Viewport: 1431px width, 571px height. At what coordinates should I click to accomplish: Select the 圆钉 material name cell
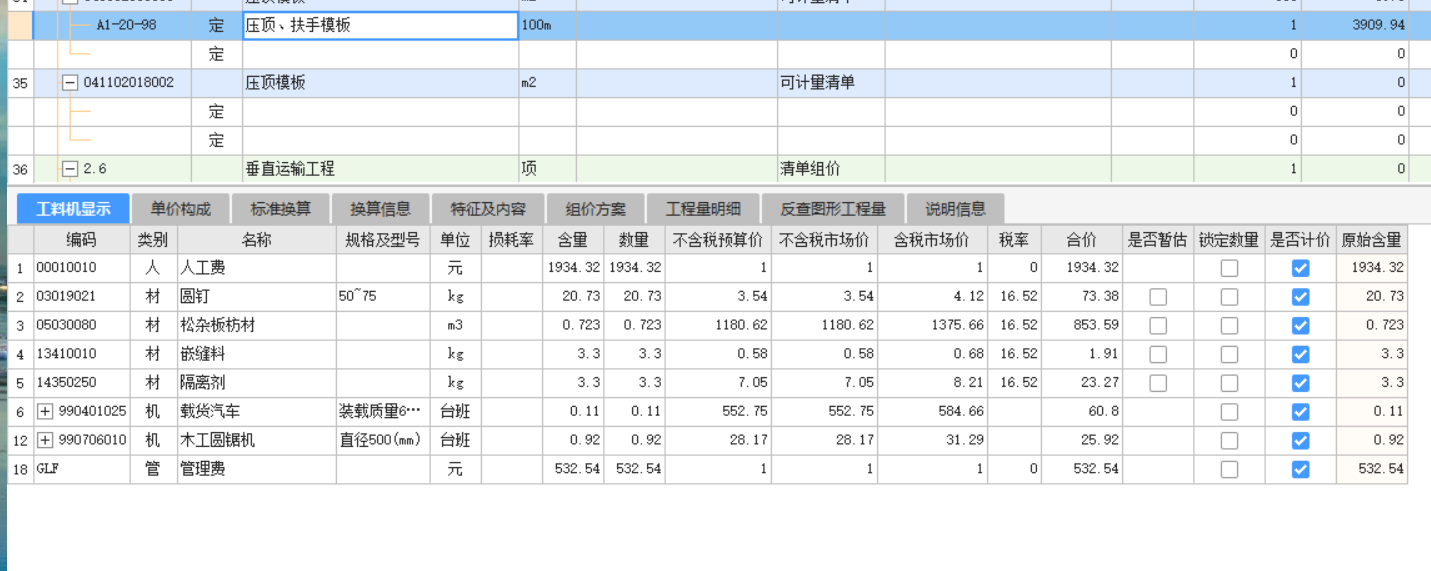[257, 297]
